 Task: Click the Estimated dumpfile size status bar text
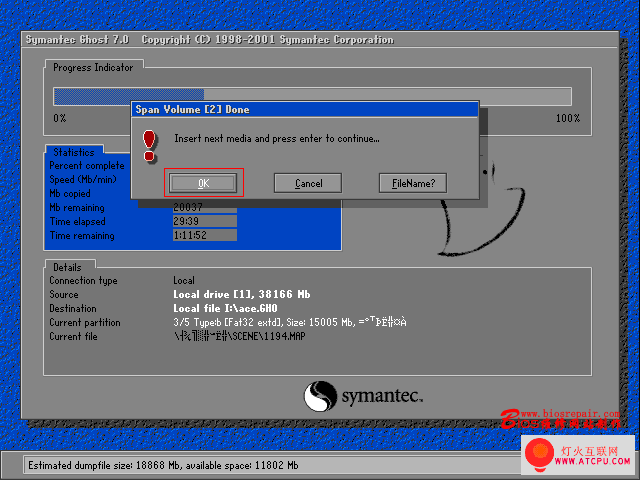(163, 465)
